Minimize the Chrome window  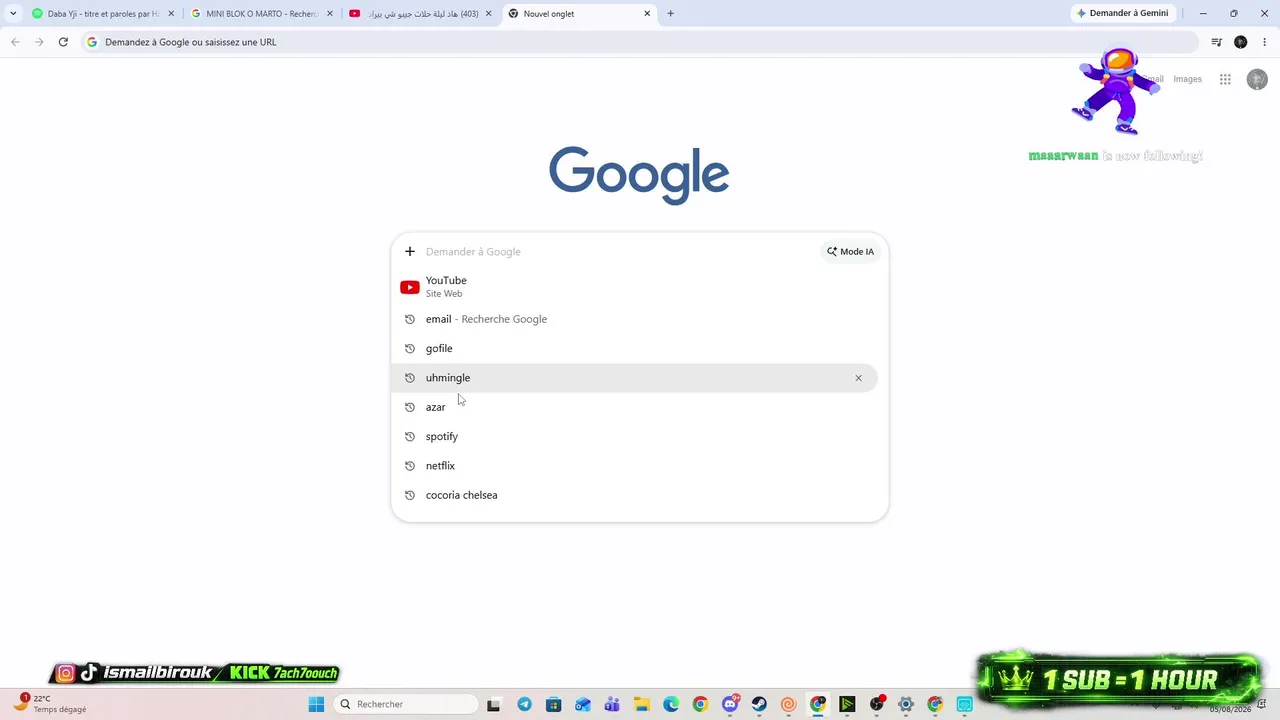point(1203,13)
